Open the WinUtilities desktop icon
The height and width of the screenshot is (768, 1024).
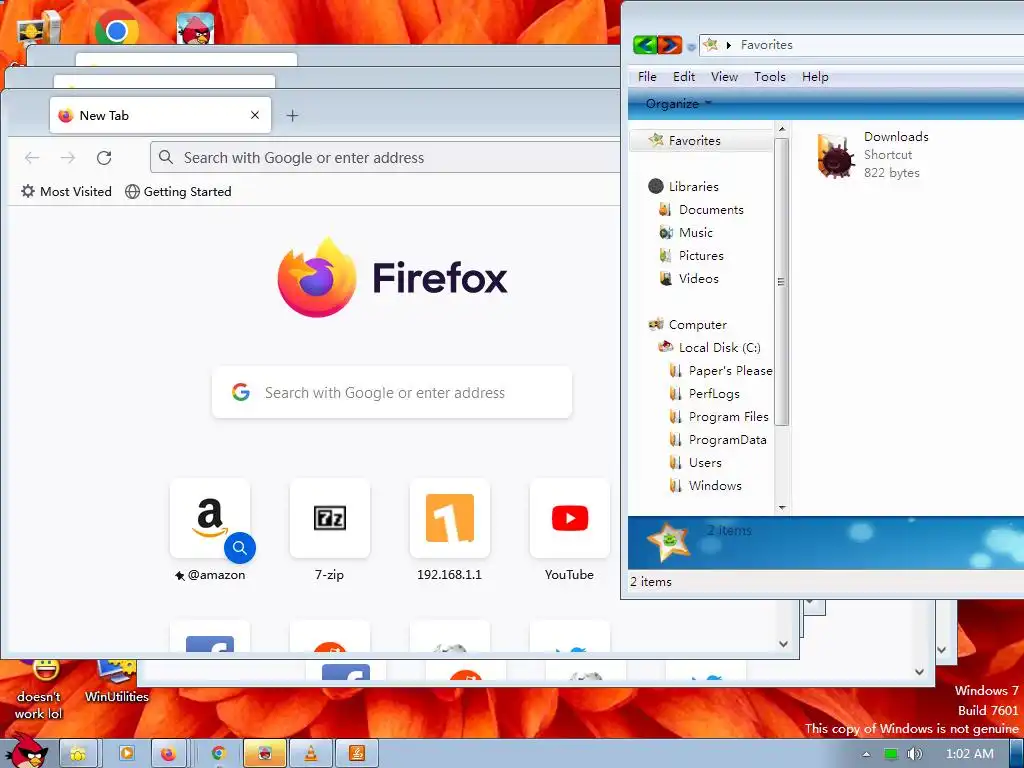click(116, 681)
